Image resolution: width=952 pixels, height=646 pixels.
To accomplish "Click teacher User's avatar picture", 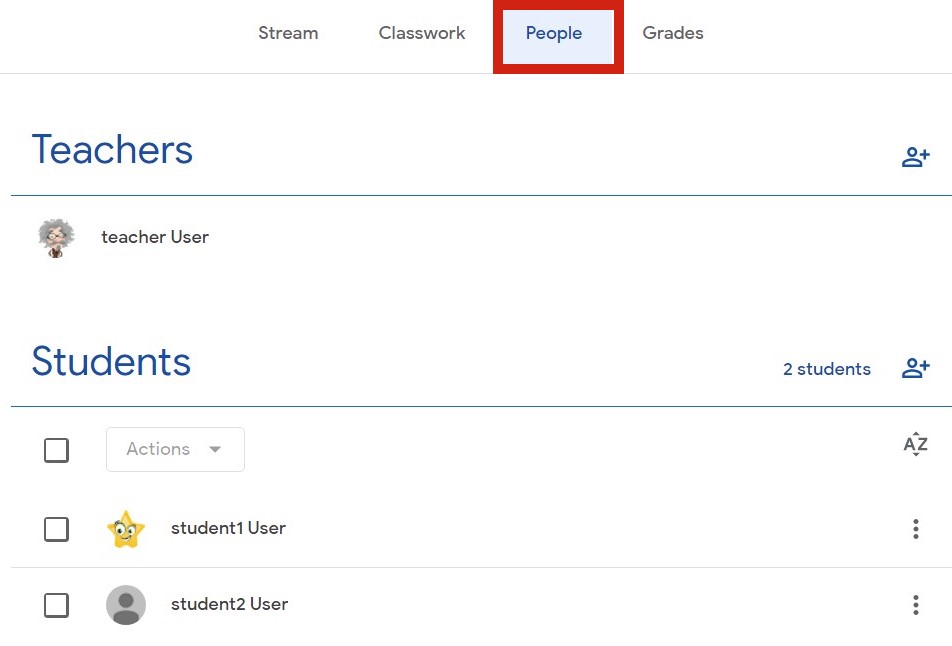I will pos(56,238).
